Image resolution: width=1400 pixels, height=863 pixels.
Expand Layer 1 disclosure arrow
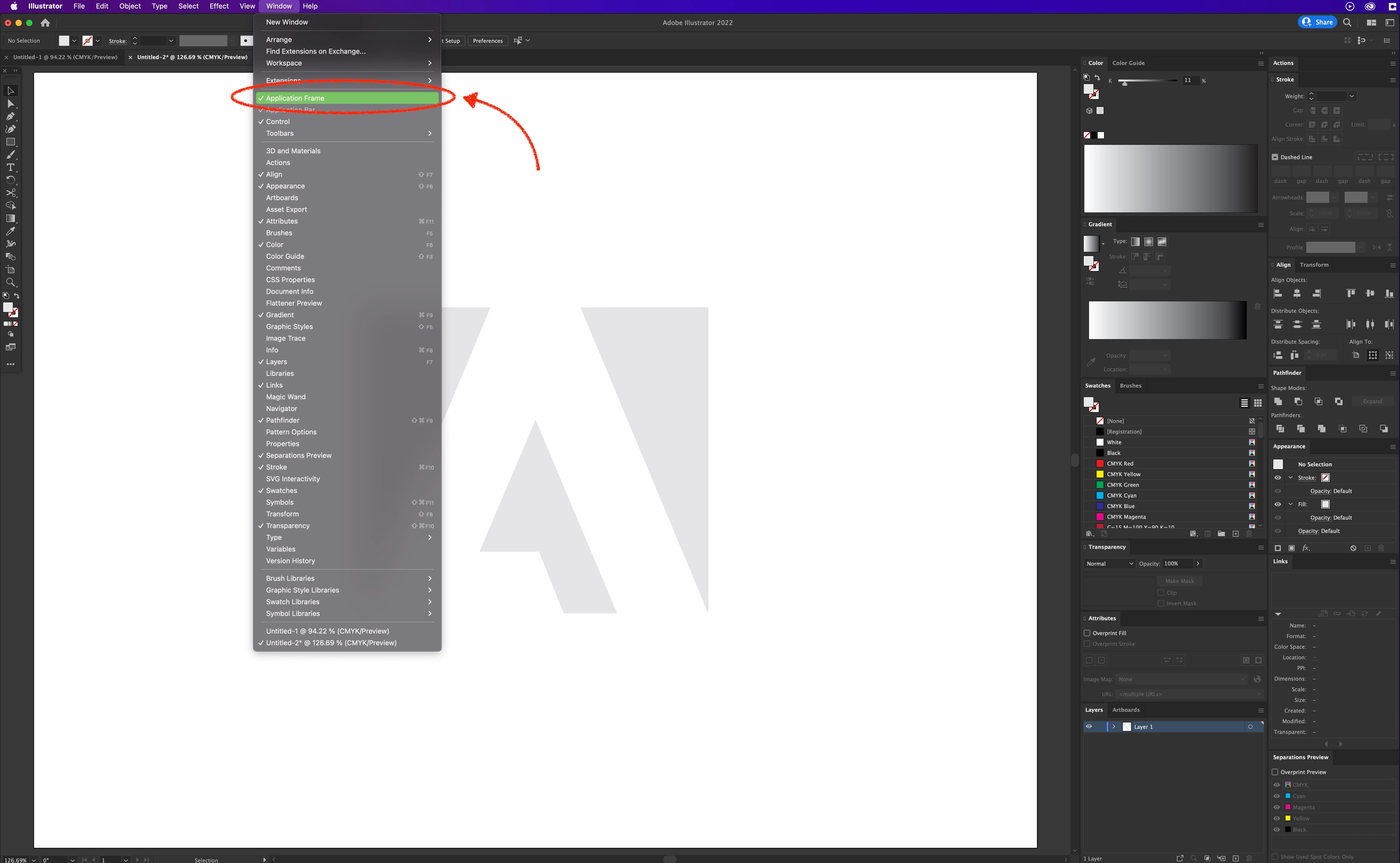pos(1114,727)
